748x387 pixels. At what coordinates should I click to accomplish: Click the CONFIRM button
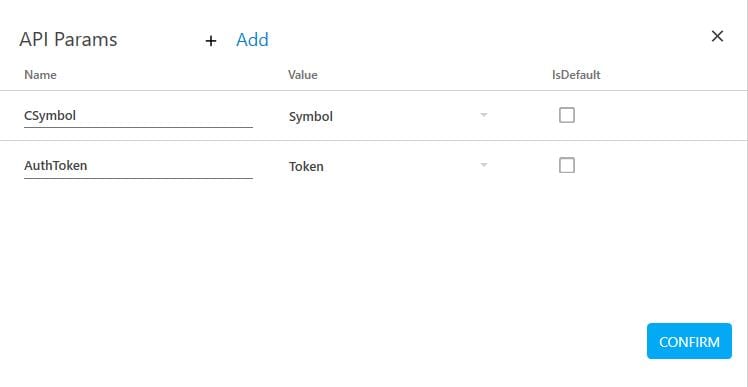[689, 341]
